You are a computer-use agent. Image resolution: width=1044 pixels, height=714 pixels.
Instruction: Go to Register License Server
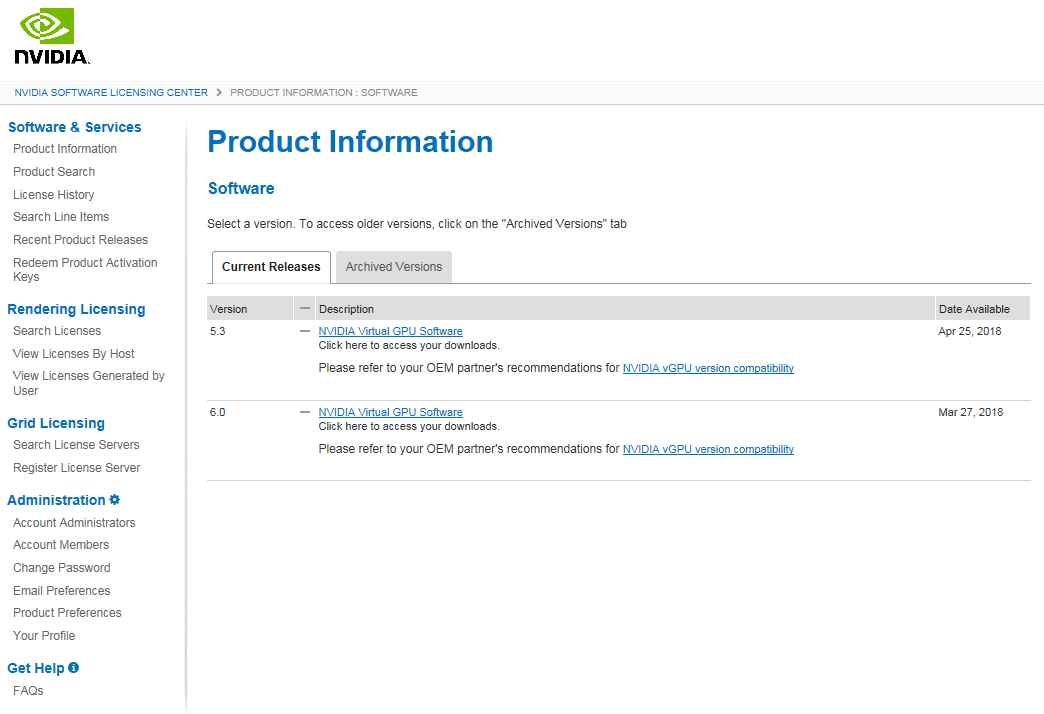tap(77, 468)
